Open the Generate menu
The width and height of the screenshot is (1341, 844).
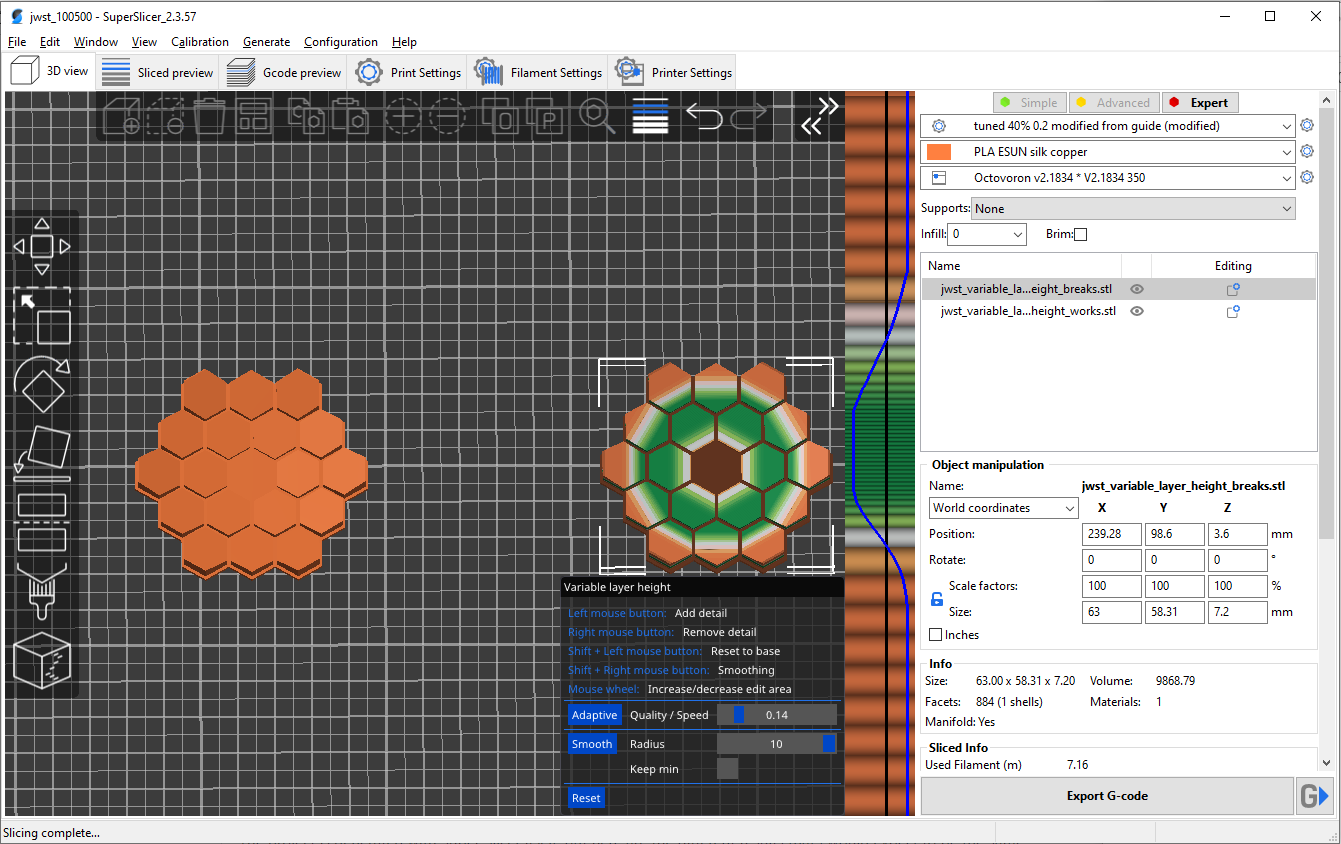(267, 42)
